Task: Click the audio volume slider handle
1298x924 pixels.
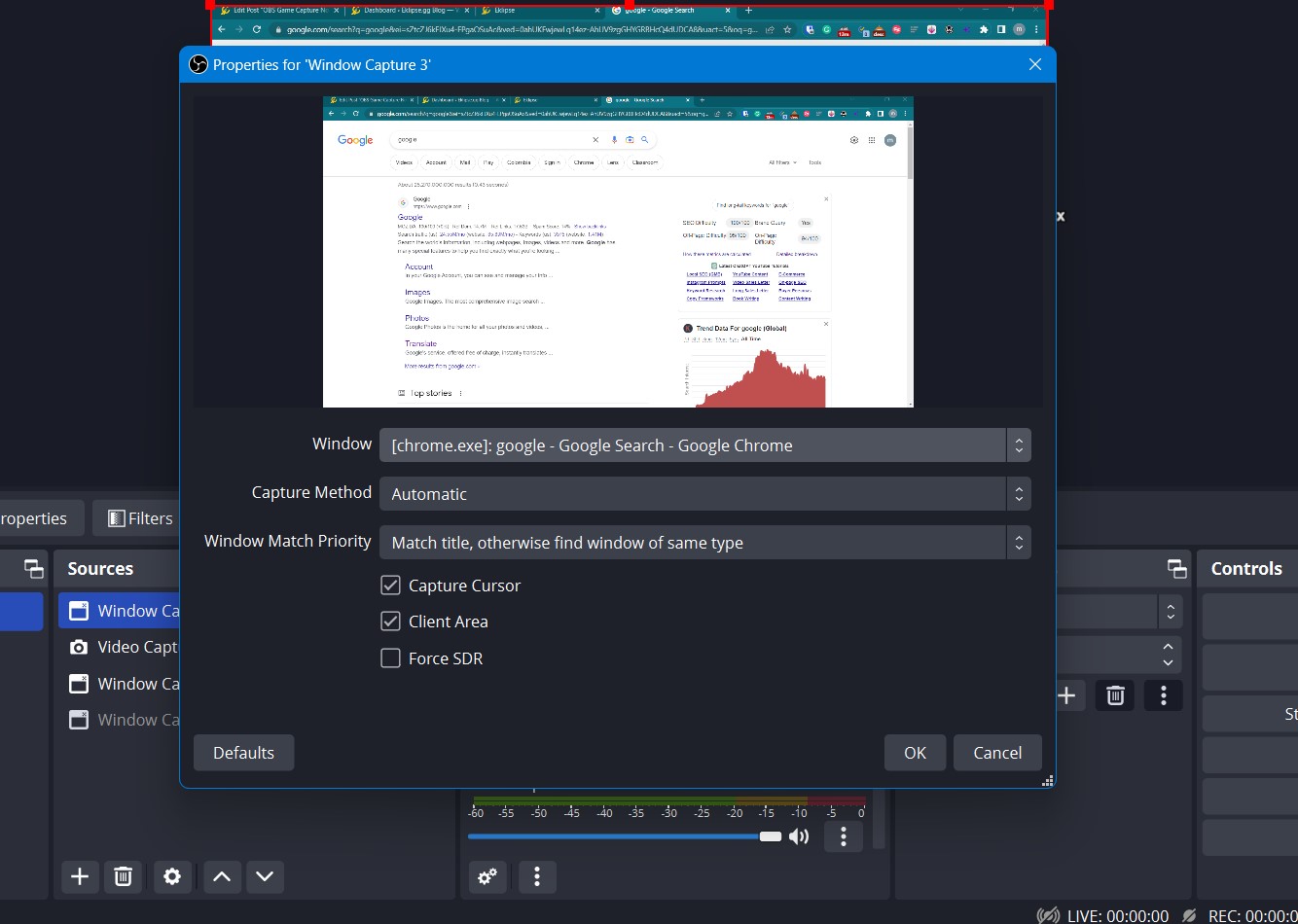Action: tap(771, 836)
